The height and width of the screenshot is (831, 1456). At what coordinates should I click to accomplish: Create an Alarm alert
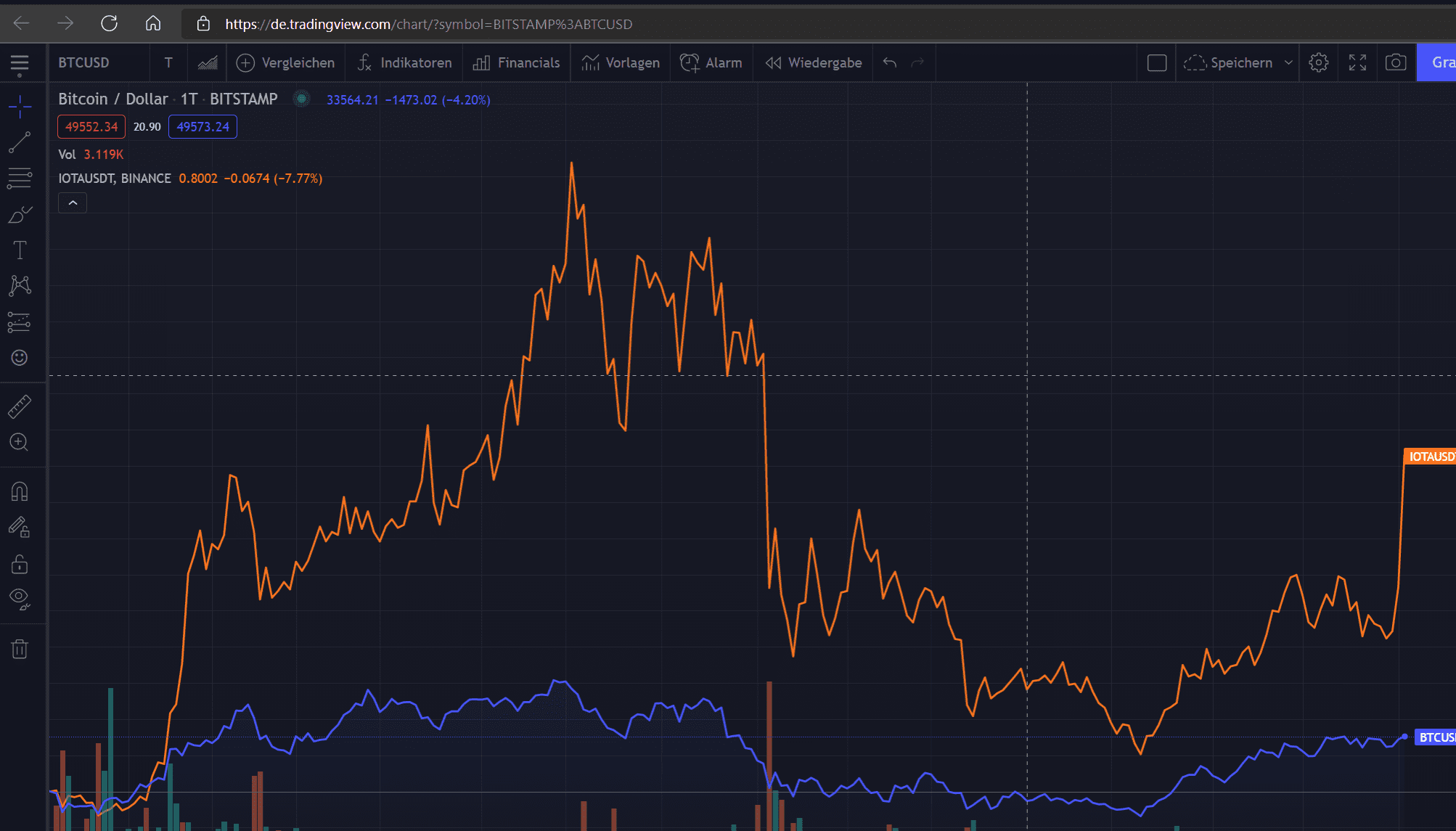[711, 62]
